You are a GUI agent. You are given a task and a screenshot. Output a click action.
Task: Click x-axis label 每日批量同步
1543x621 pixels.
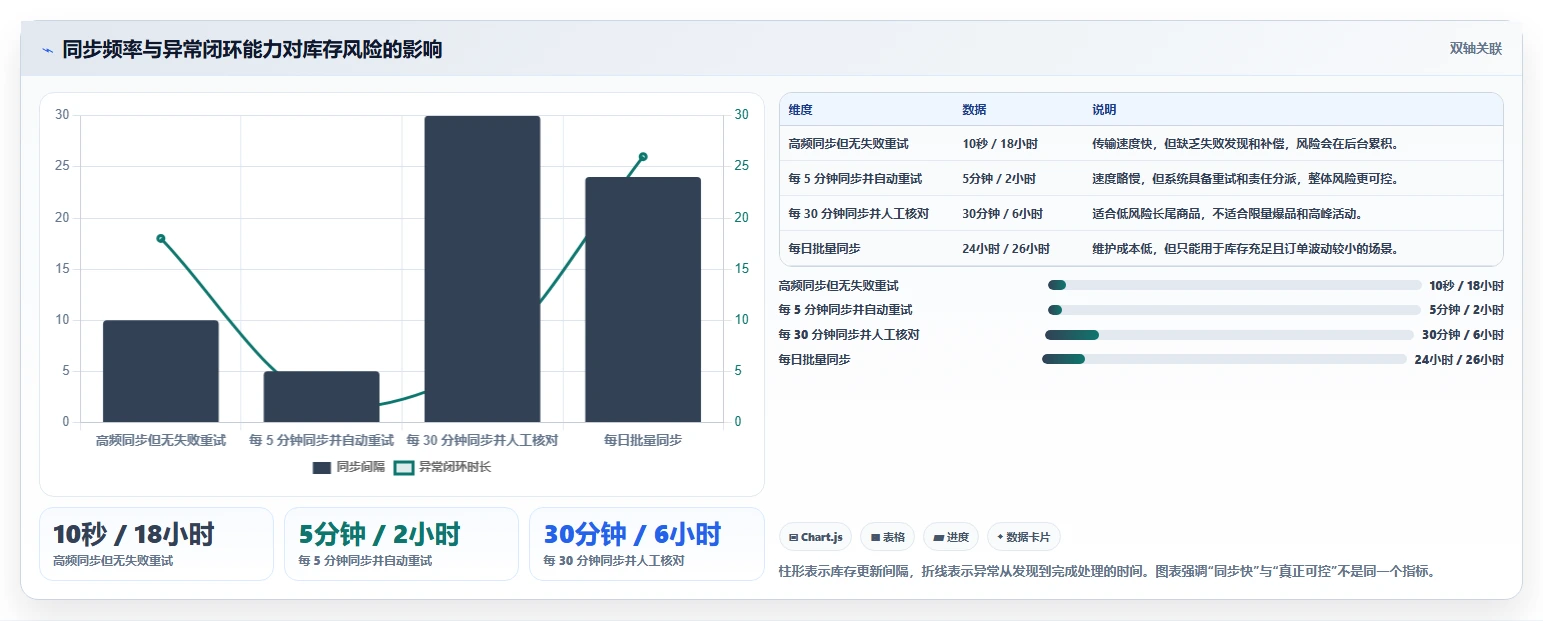[x=643, y=440]
